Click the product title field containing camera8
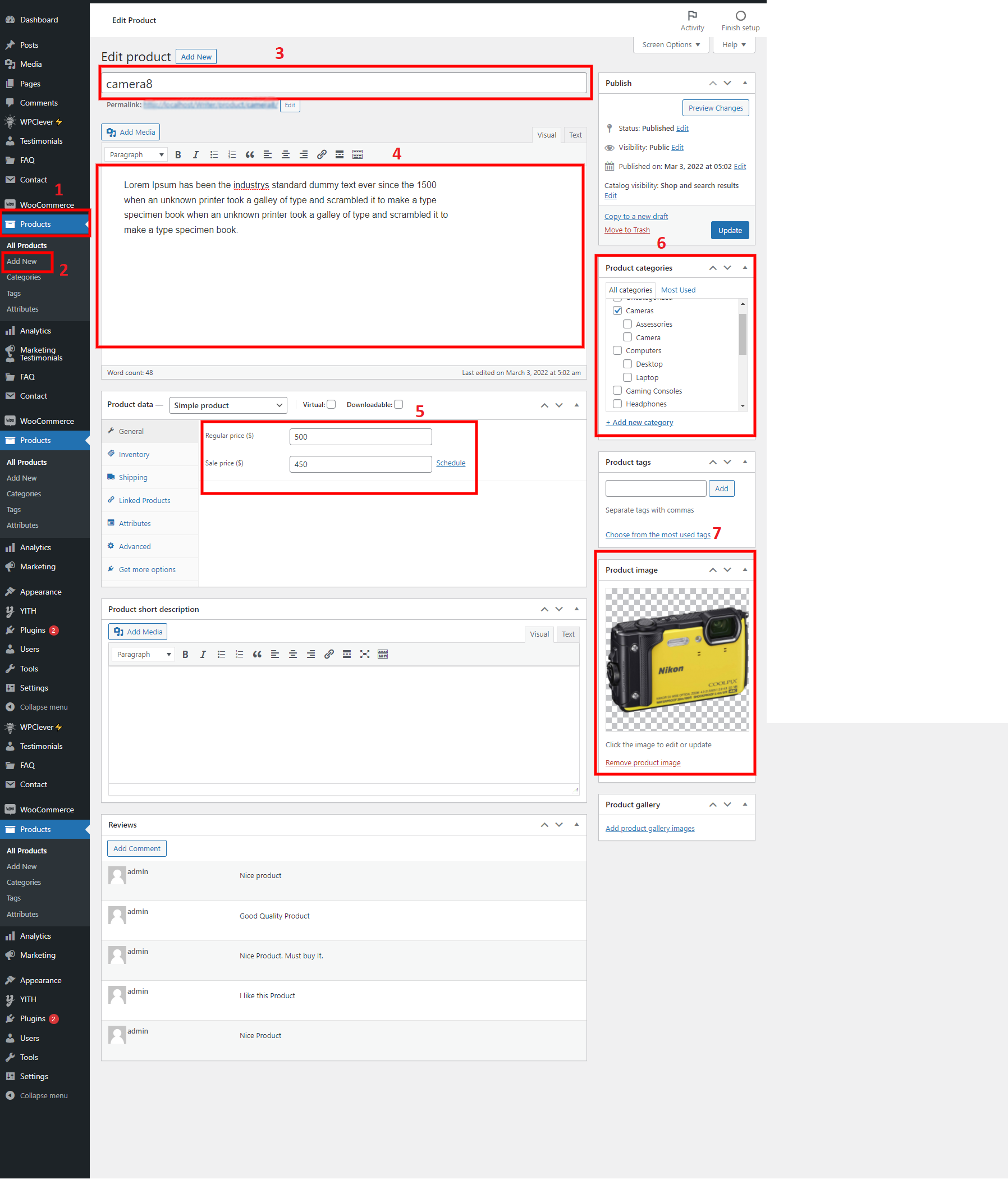The width and height of the screenshot is (1008, 1179). pos(344,84)
